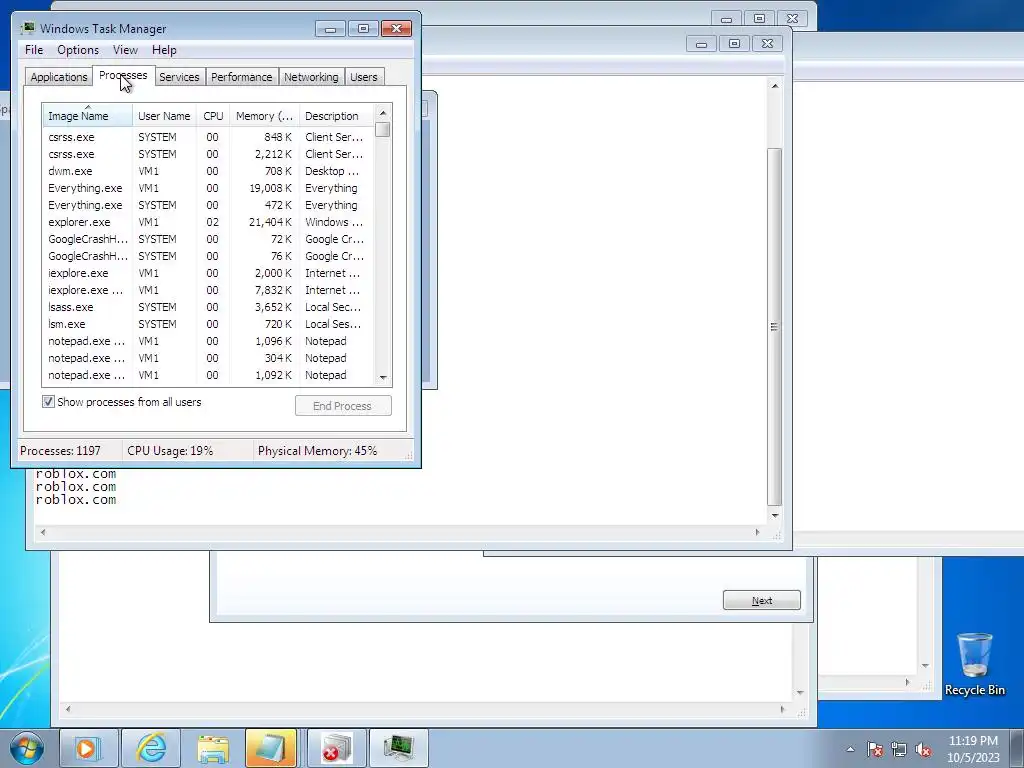
Task: Sort by CPU column header
Action: [x=213, y=116]
